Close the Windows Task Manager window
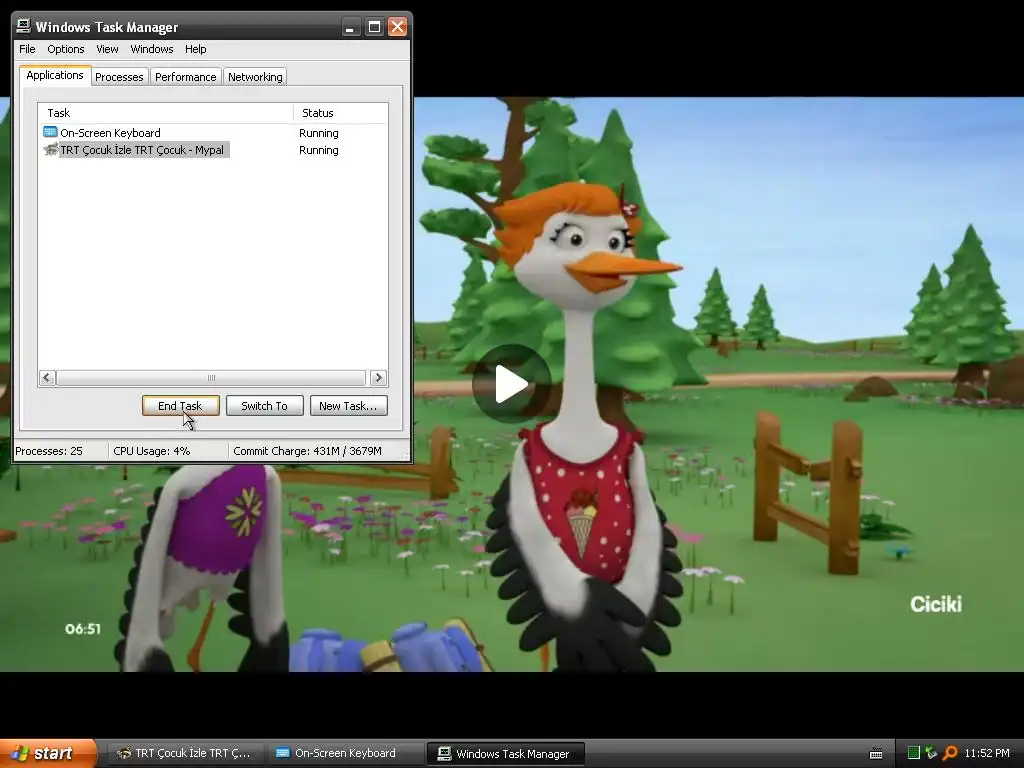This screenshot has height=768, width=1024. click(x=397, y=27)
